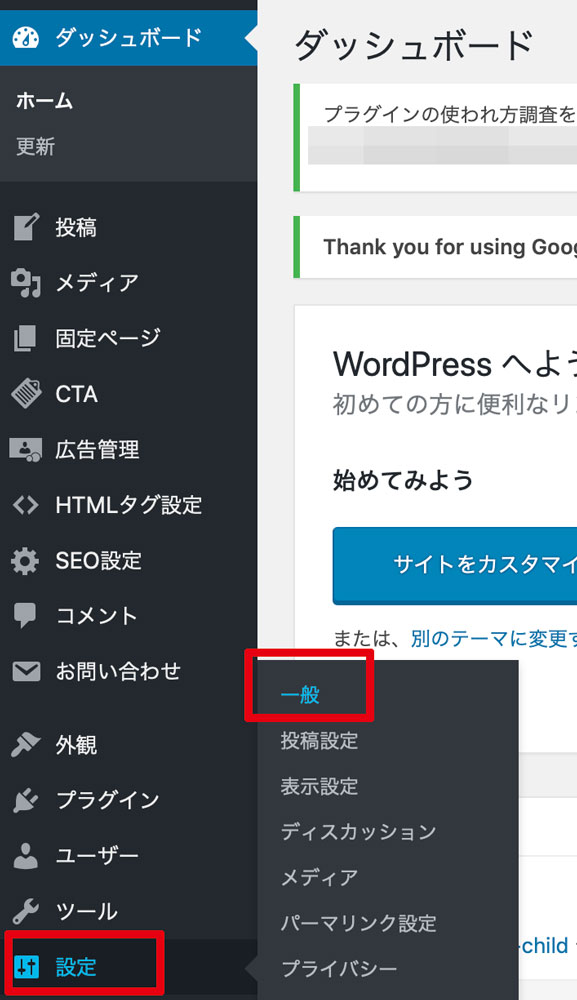Click the お問い合わせ envelope icon
The height and width of the screenshot is (1000, 577).
(26, 672)
